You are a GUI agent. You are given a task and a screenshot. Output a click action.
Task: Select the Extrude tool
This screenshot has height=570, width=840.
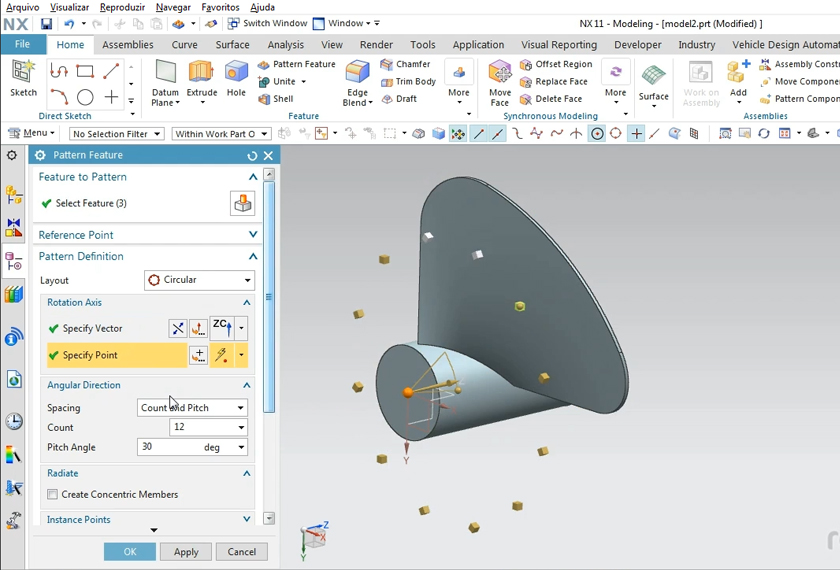(x=201, y=76)
